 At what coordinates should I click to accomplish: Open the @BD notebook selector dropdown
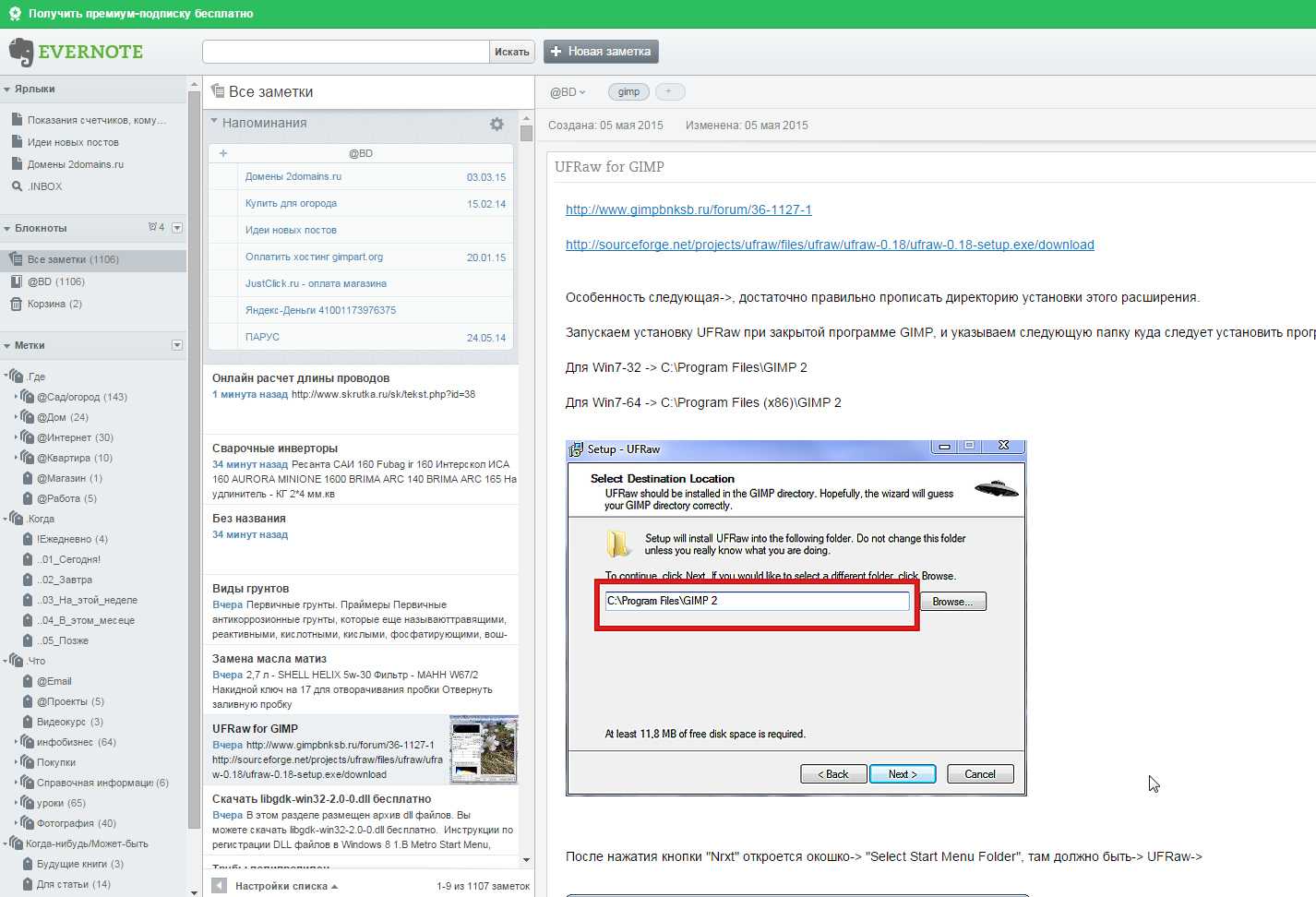click(568, 92)
